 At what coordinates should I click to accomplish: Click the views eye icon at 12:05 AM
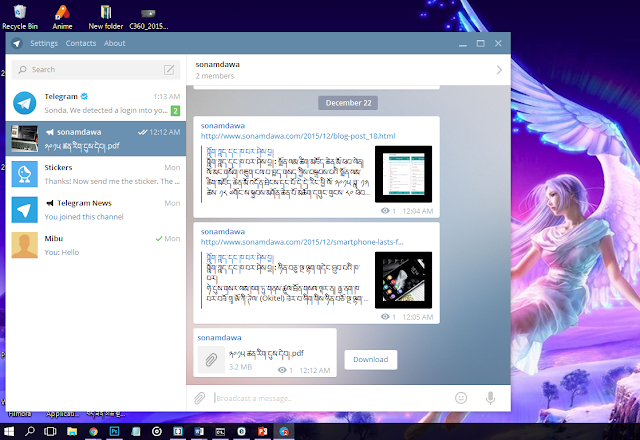pyautogui.click(x=385, y=317)
